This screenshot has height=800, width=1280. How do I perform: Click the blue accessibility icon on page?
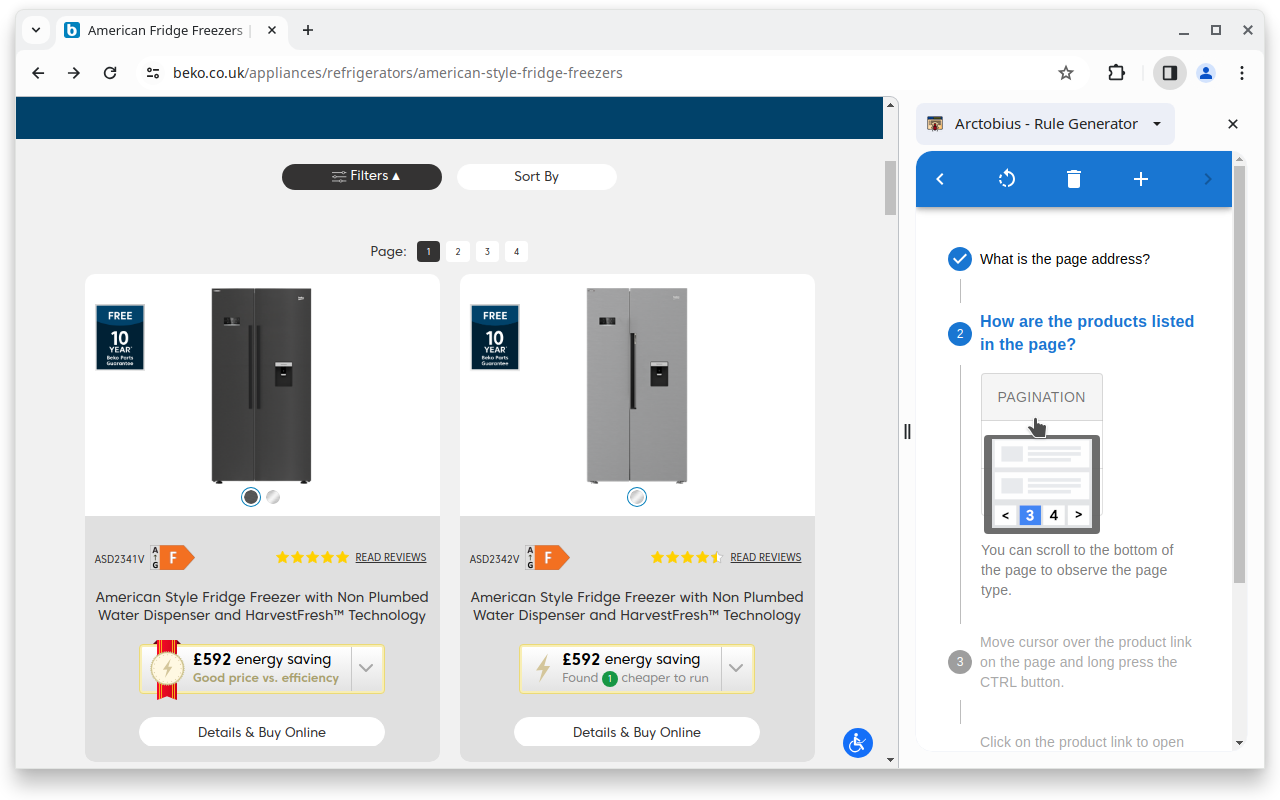(x=857, y=742)
